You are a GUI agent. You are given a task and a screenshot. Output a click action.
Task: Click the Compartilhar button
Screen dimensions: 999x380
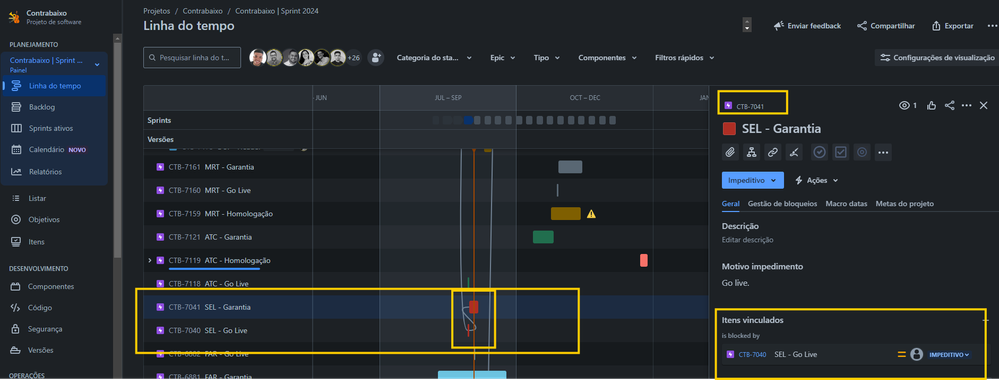pos(886,26)
